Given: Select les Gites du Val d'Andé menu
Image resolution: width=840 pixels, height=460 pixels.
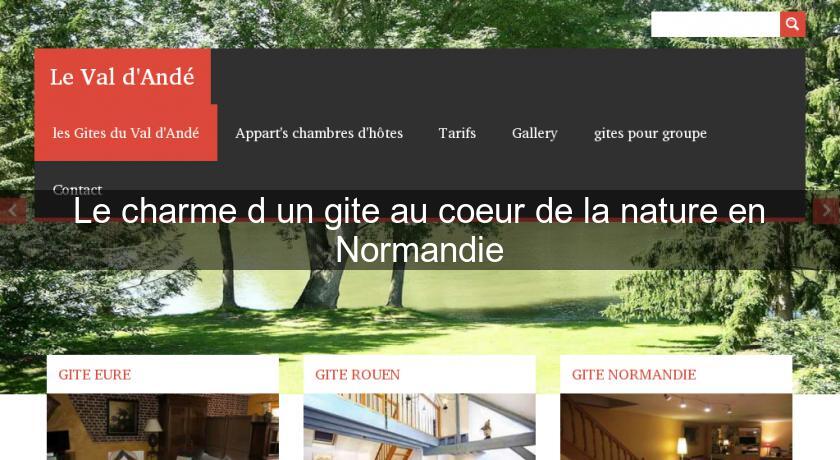Looking at the screenshot, I should pos(126,133).
